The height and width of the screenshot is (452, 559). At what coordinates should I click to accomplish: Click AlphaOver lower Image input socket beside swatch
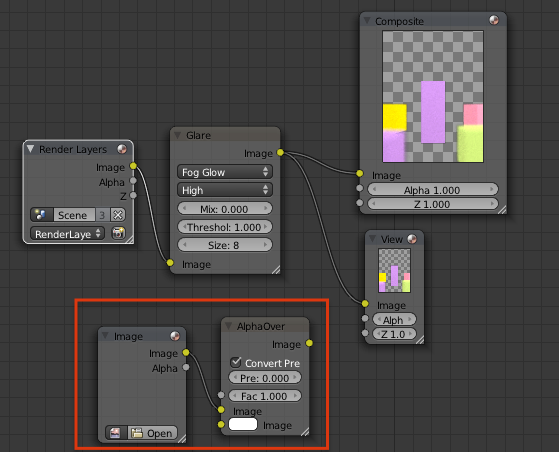(221, 425)
